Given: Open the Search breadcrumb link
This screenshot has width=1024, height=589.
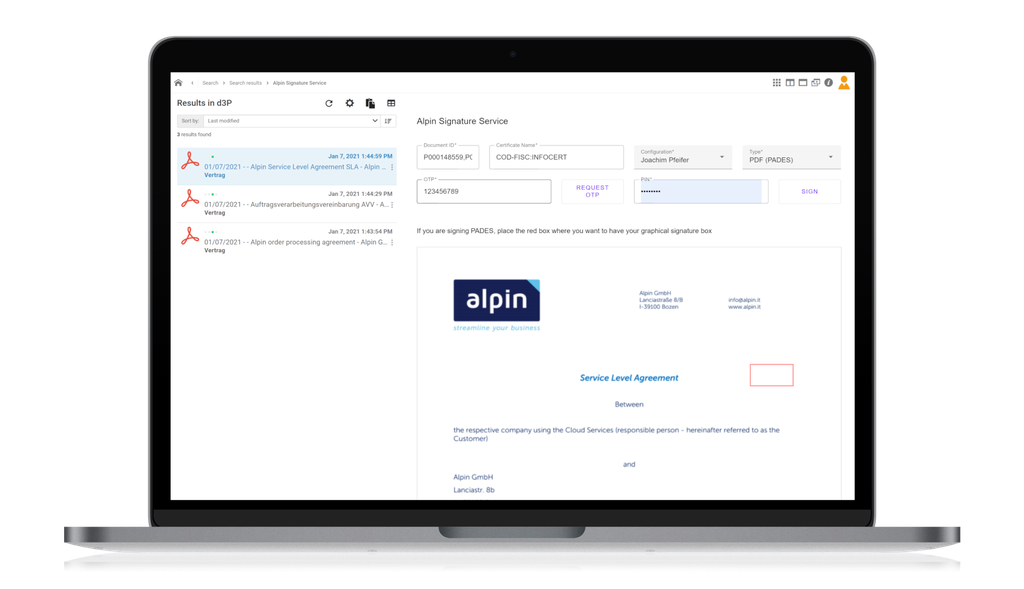Looking at the screenshot, I should 210,83.
